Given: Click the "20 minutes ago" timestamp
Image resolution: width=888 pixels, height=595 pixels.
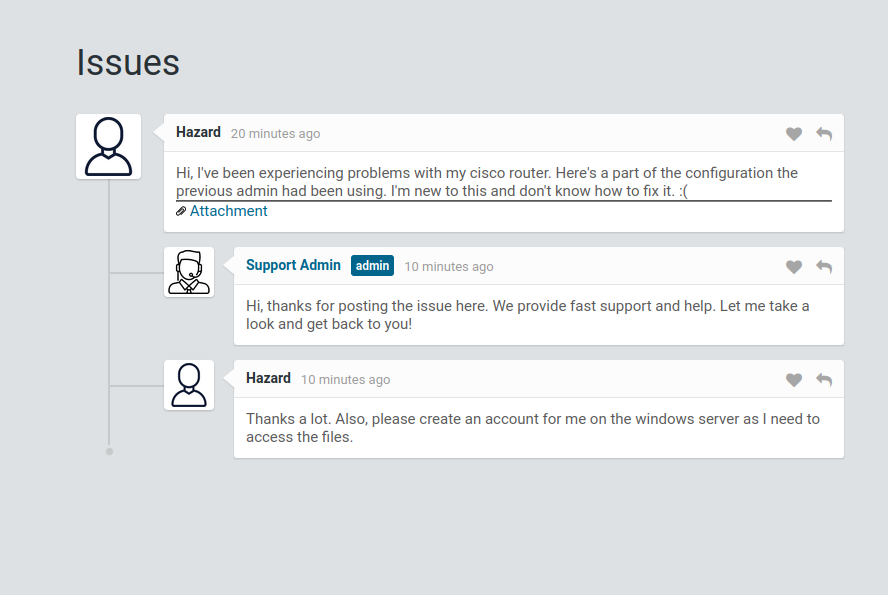Looking at the screenshot, I should point(275,134).
